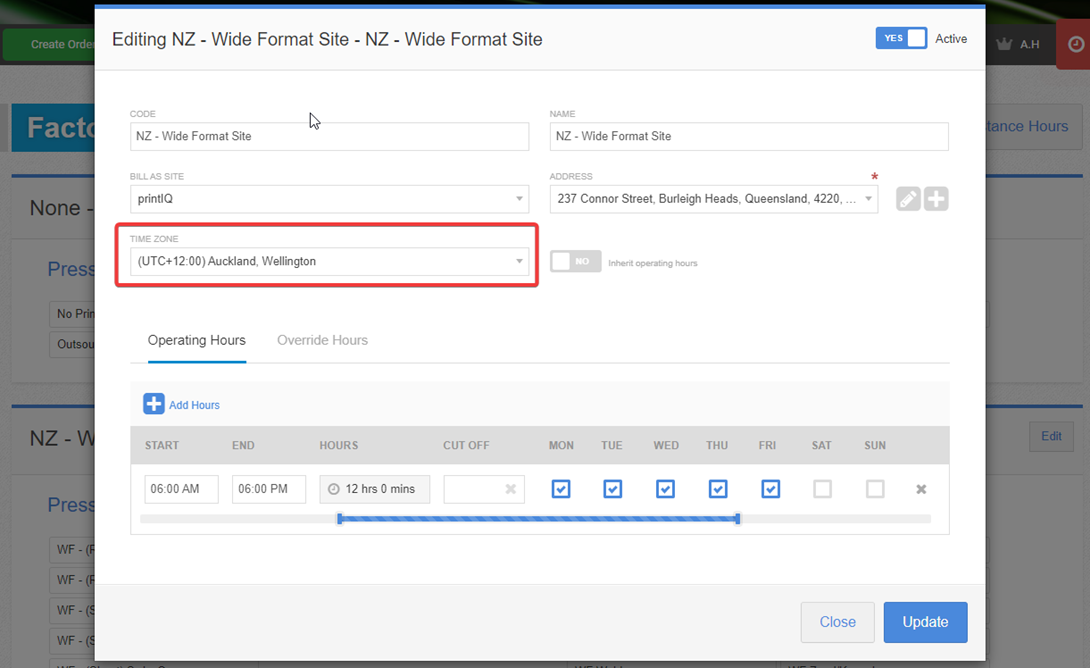Click the HOURS column header

point(339,445)
